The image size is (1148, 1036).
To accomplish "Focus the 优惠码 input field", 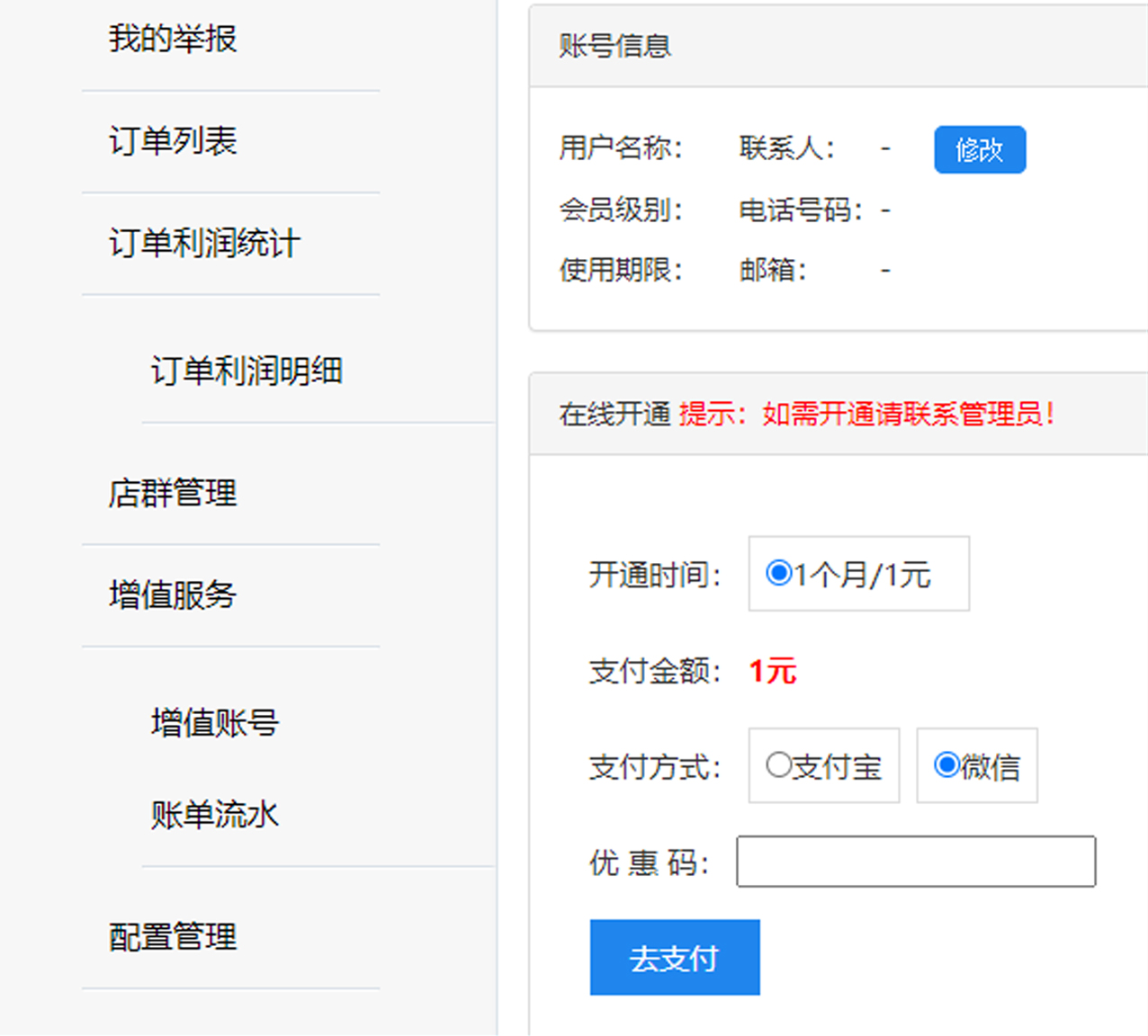I will coord(916,862).
